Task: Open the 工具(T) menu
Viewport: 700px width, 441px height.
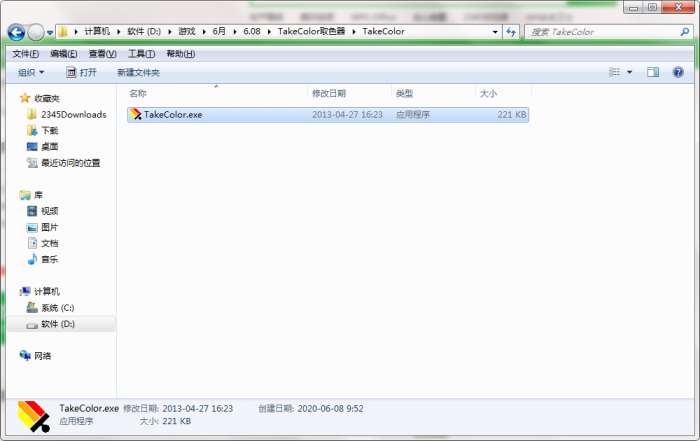Action: tap(142, 54)
